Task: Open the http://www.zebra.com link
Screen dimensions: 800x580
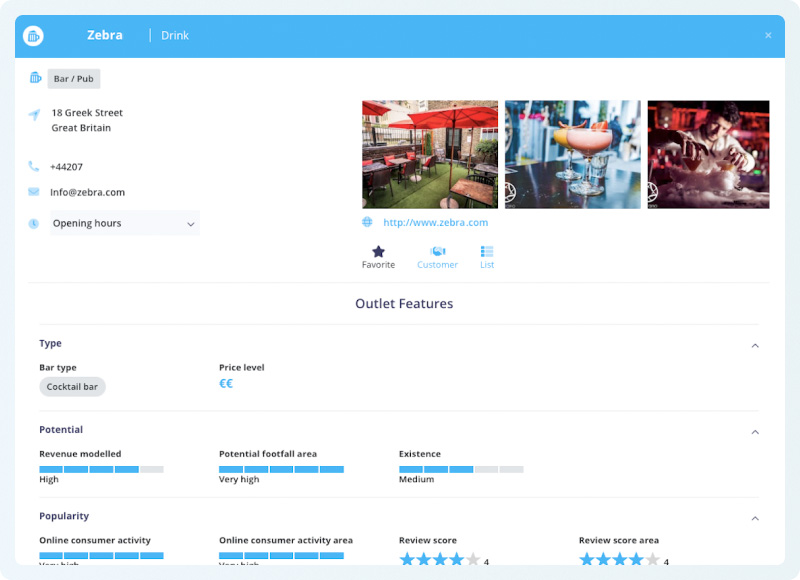Action: click(436, 222)
